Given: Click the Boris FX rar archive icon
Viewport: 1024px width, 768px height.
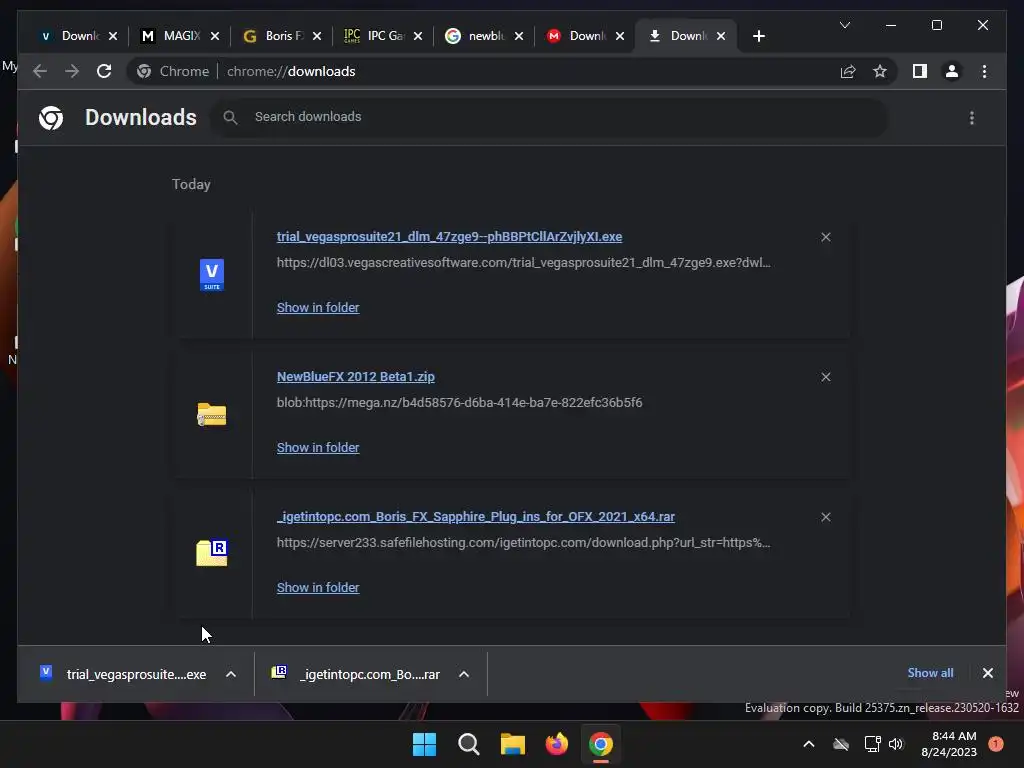Looking at the screenshot, I should click(212, 553).
